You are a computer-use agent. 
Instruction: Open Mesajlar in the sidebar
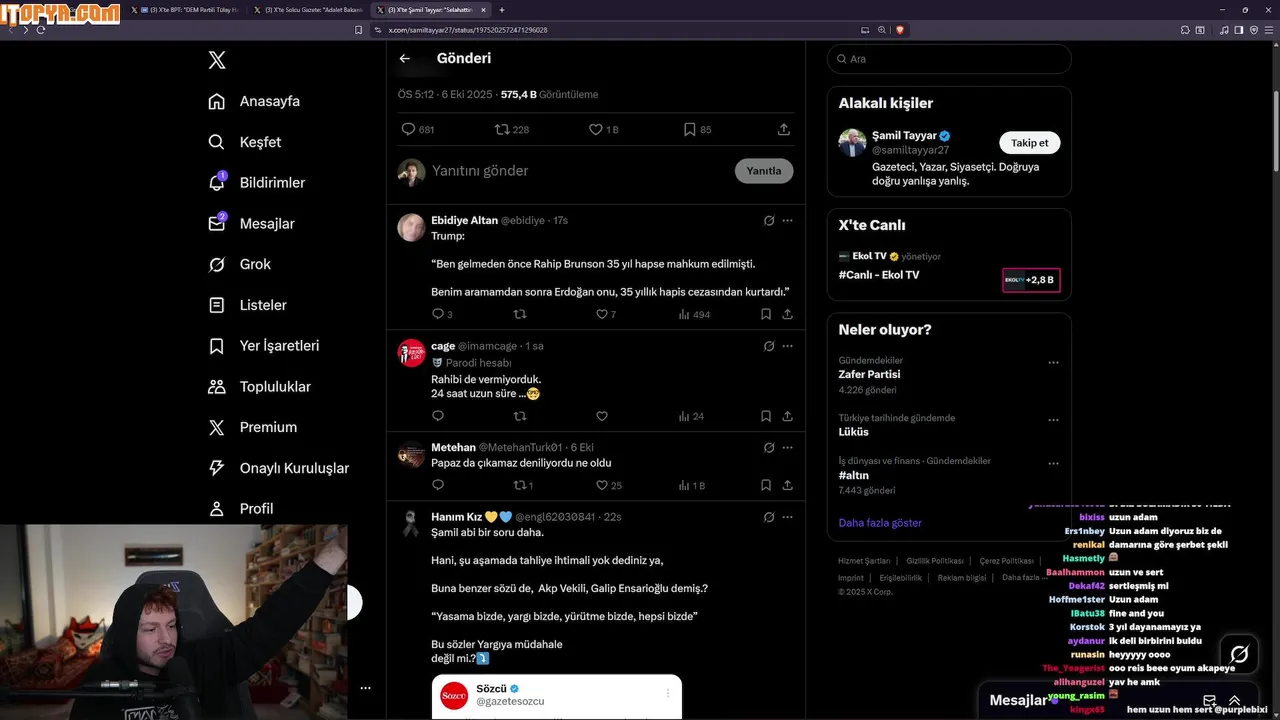pos(251,224)
